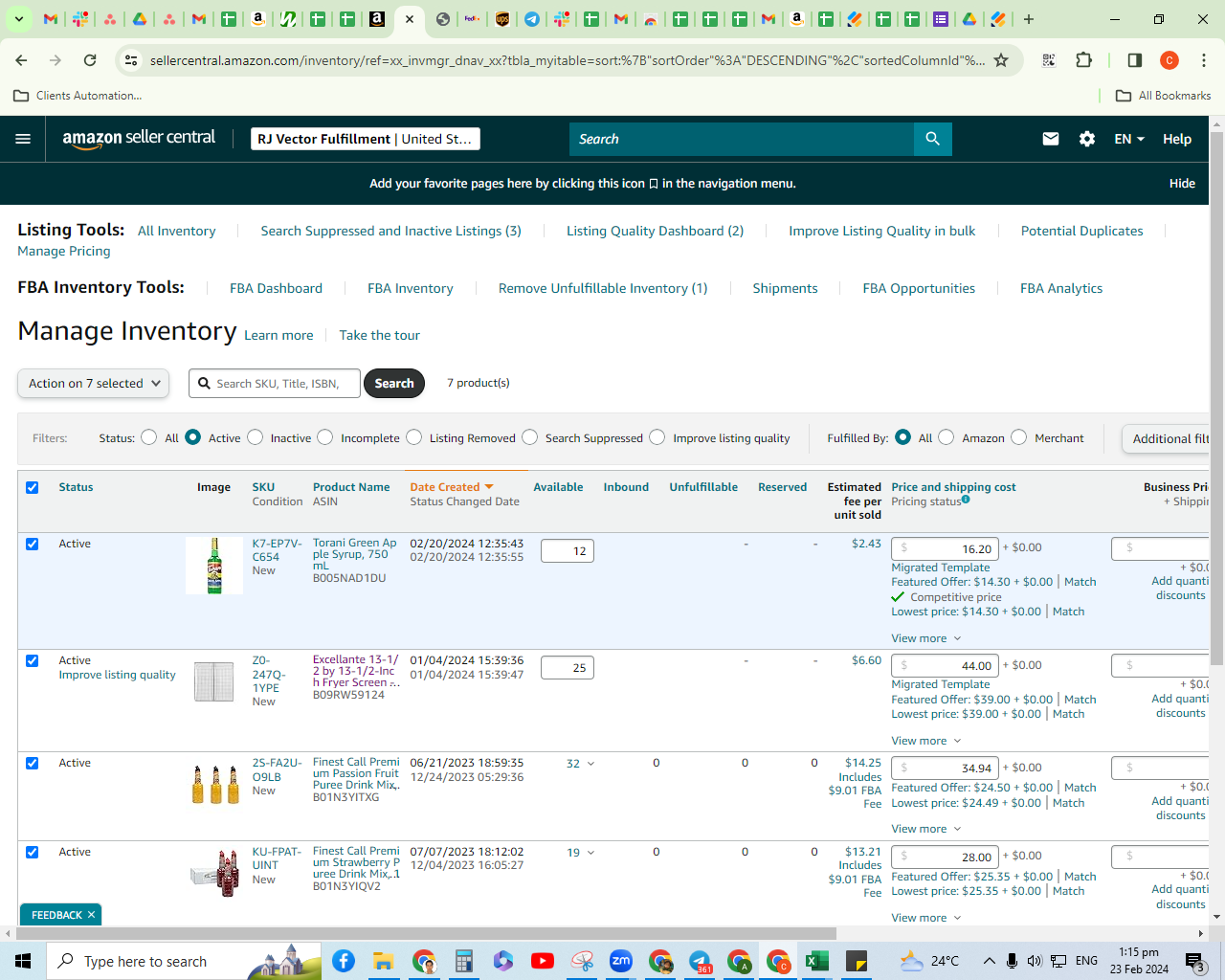The height and width of the screenshot is (980, 1225).
Task: Open the Seller Central messages envelope icon
Action: tap(1051, 139)
